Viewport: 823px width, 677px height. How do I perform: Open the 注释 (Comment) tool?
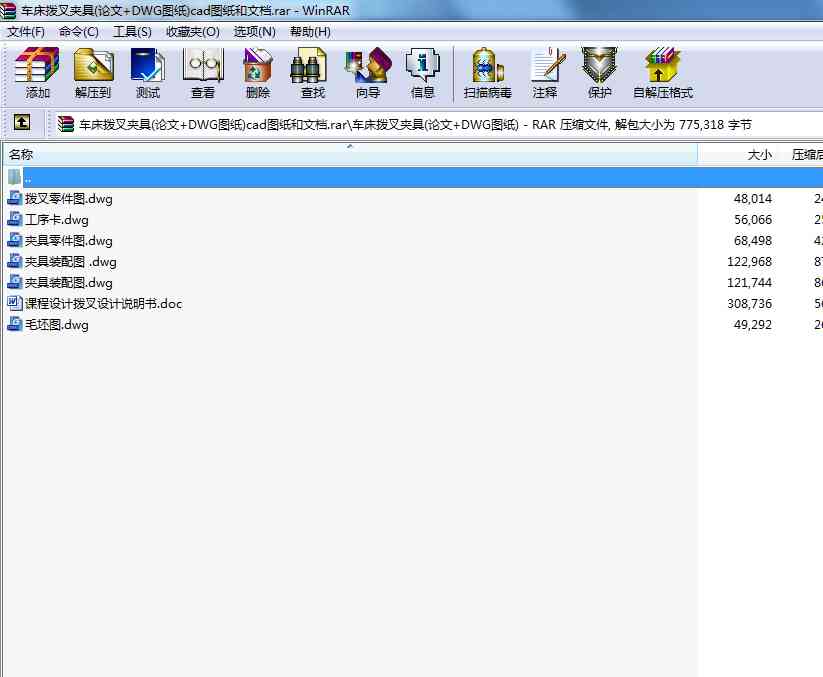tap(545, 72)
